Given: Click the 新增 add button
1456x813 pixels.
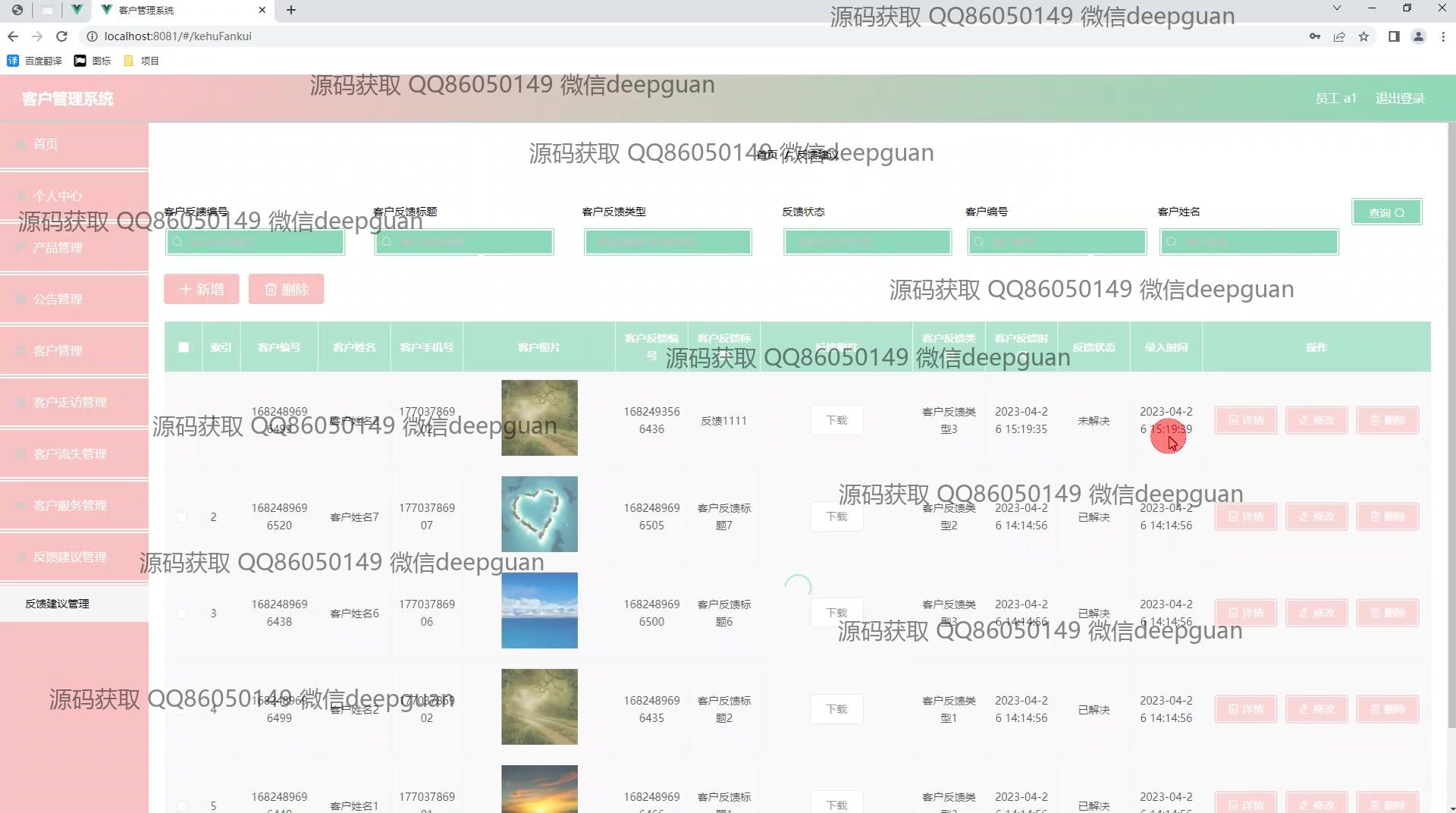Looking at the screenshot, I should coord(202,290).
